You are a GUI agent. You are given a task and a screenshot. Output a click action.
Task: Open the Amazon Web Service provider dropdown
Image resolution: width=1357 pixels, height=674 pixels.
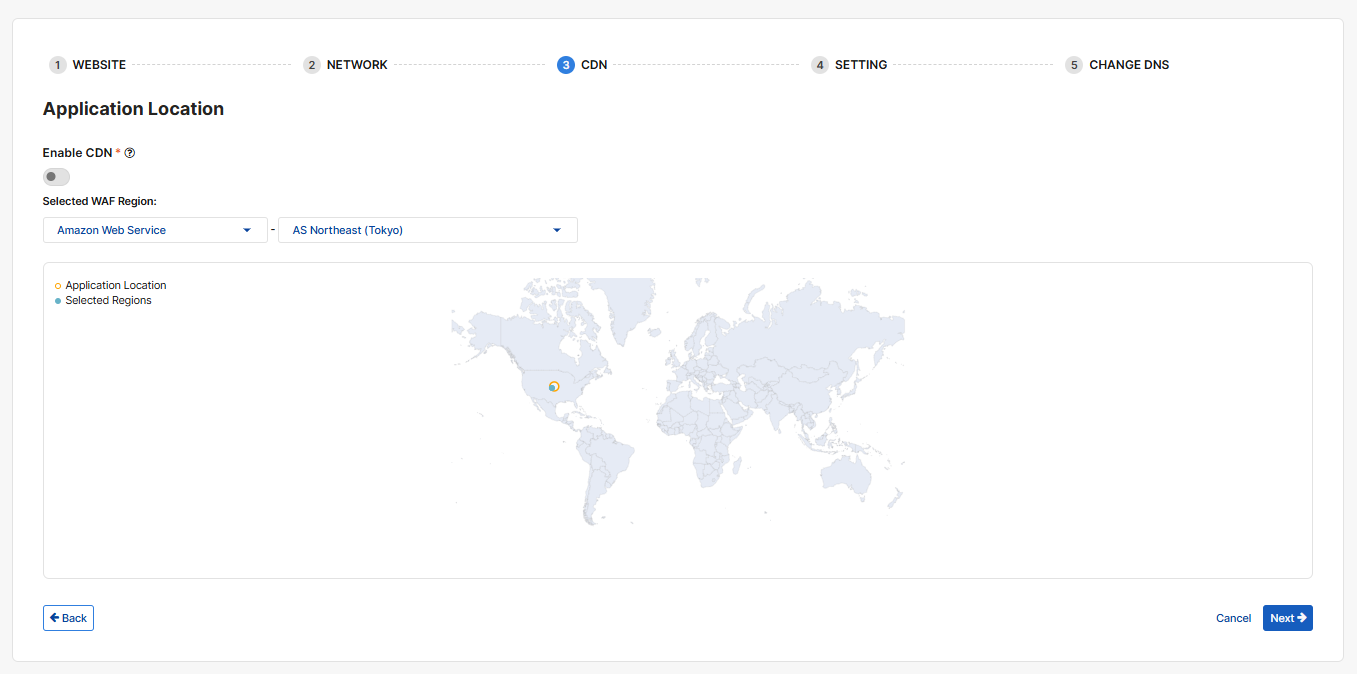155,230
